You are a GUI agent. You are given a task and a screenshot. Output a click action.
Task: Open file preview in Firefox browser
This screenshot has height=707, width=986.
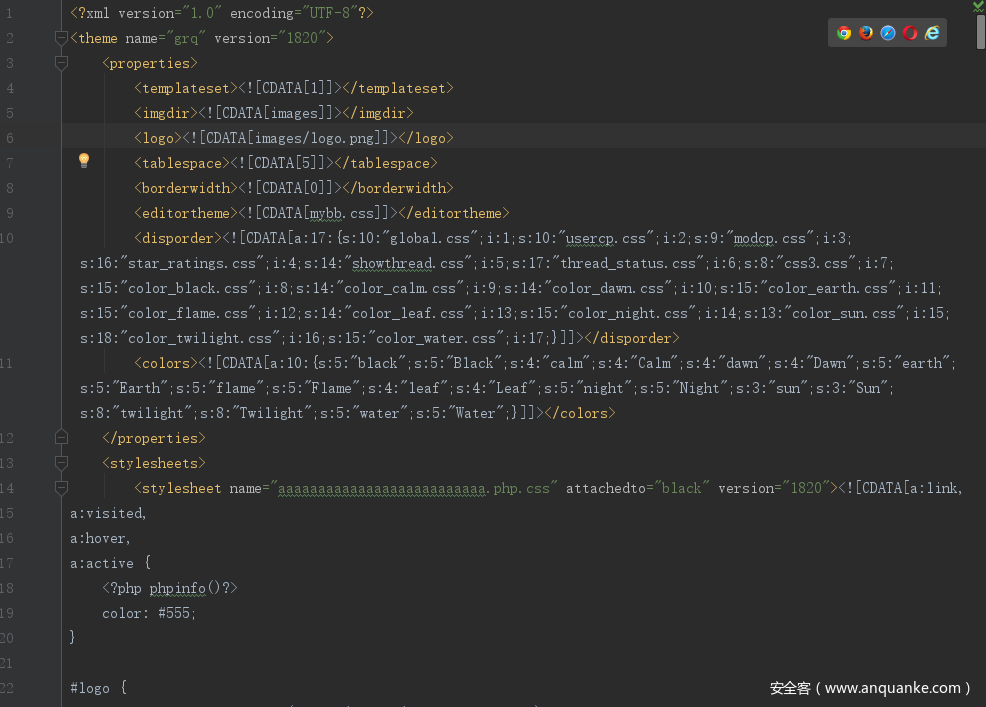point(866,33)
